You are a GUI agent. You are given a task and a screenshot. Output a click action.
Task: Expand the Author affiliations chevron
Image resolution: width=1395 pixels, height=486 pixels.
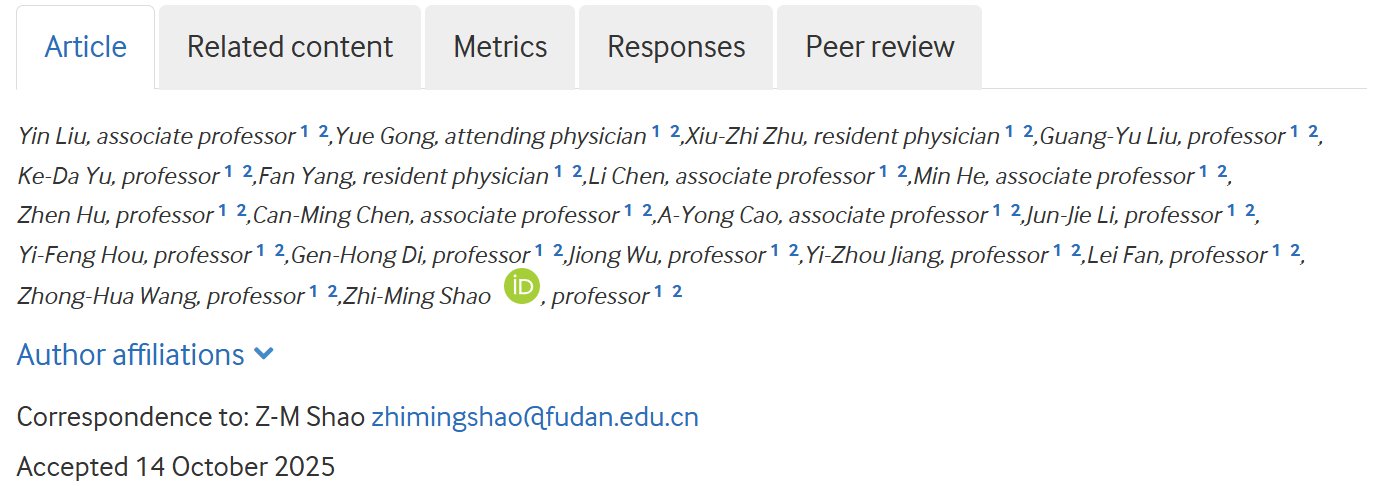(264, 354)
